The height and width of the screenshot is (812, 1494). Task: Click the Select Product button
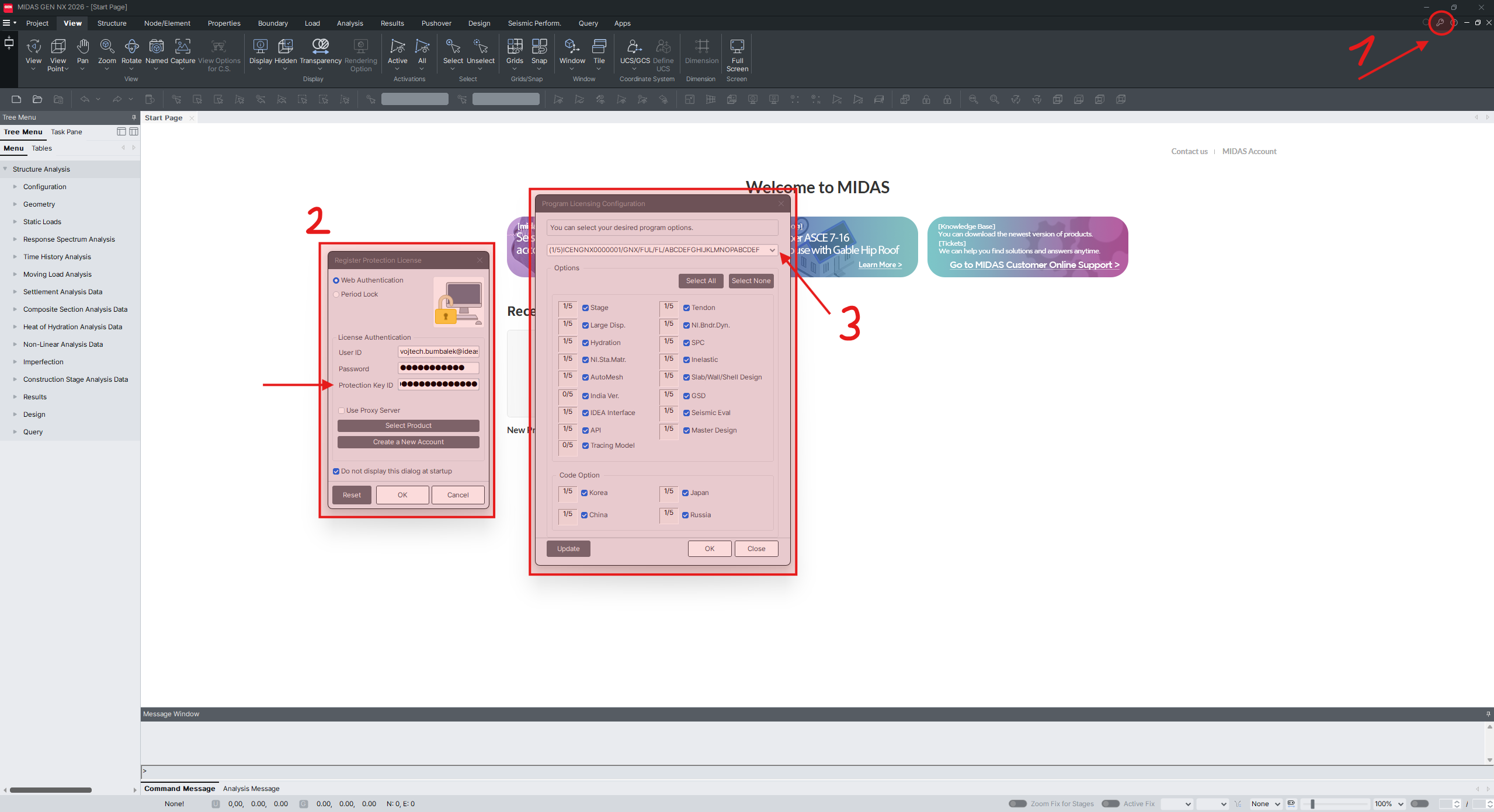point(408,426)
